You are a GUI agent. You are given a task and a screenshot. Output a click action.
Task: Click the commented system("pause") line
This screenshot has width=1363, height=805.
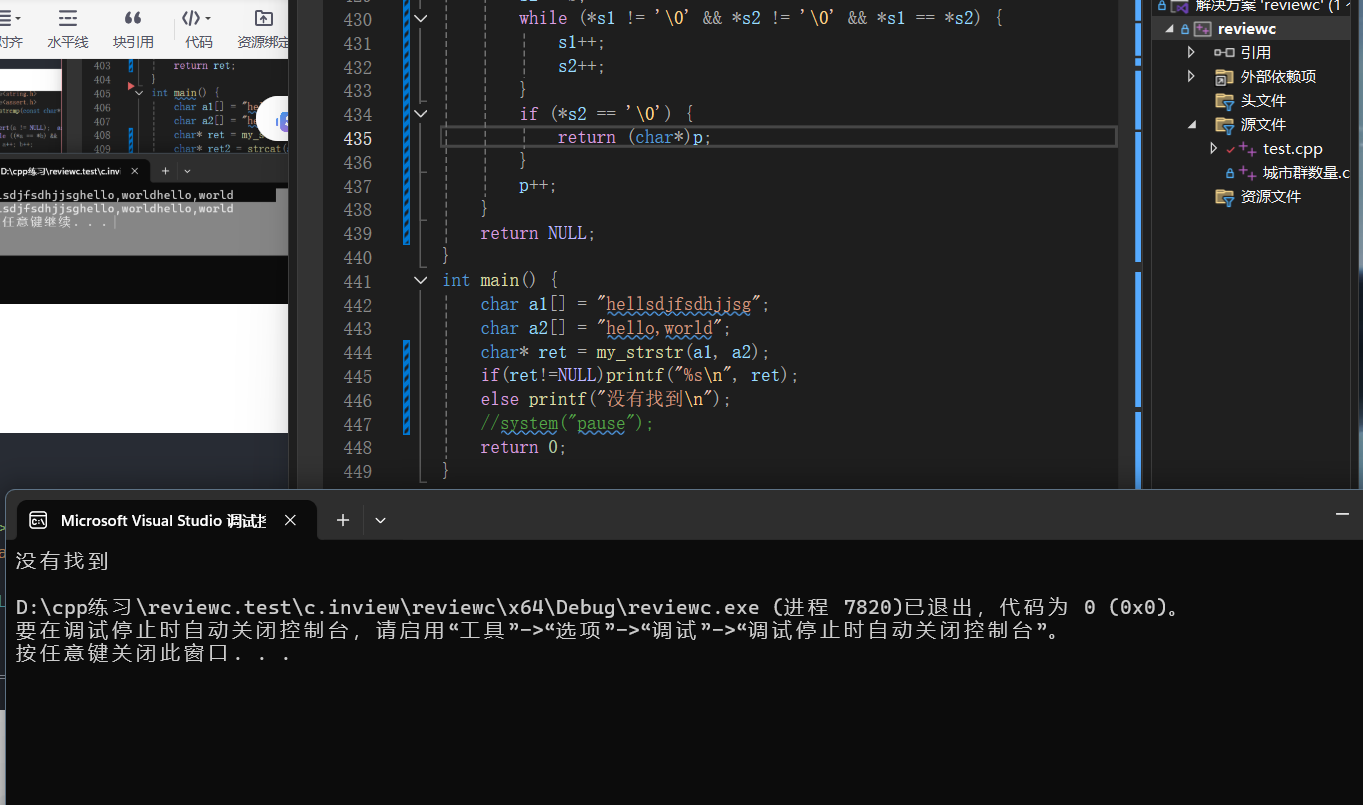[x=567, y=424]
